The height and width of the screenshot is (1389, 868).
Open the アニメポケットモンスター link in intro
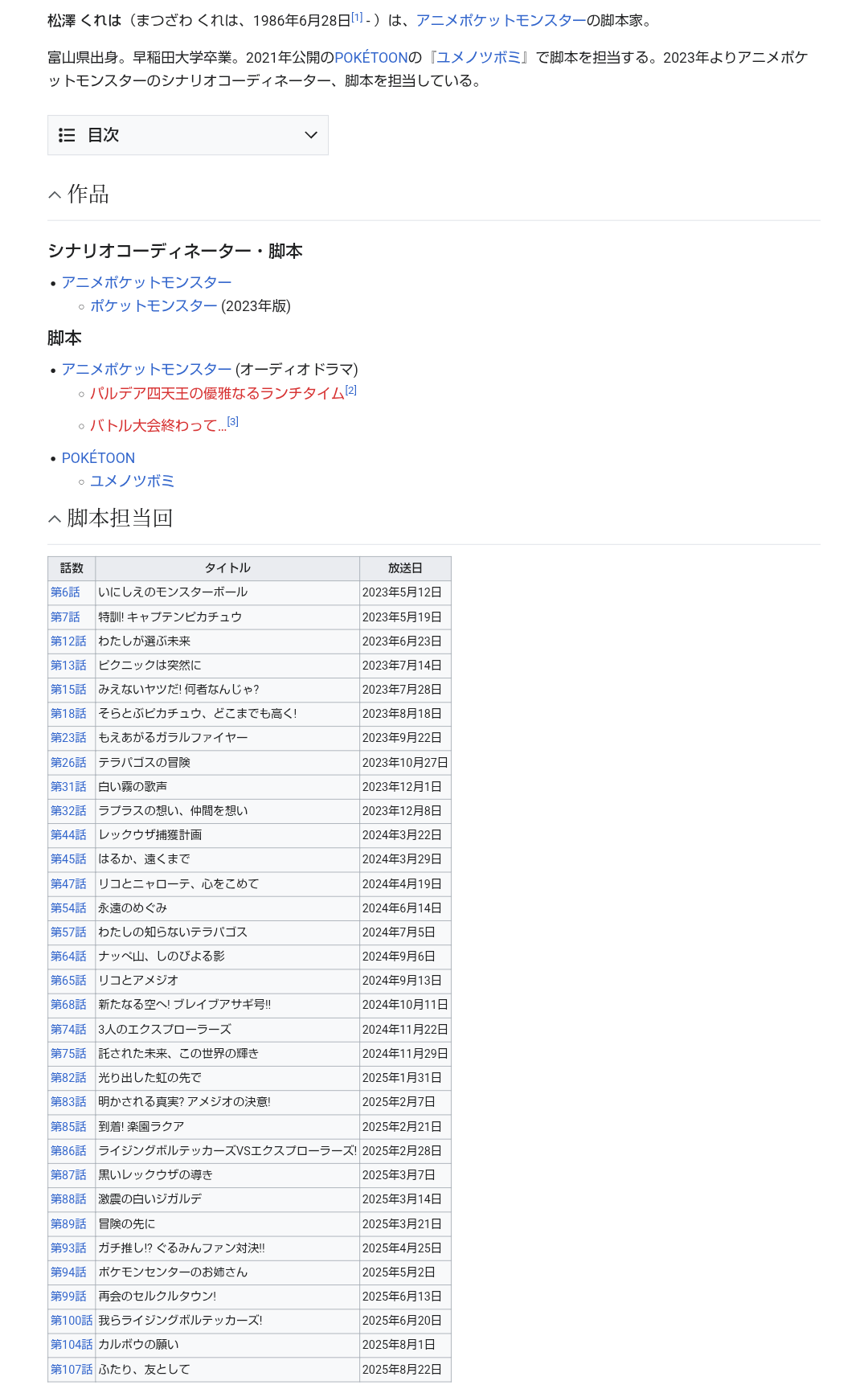(501, 21)
